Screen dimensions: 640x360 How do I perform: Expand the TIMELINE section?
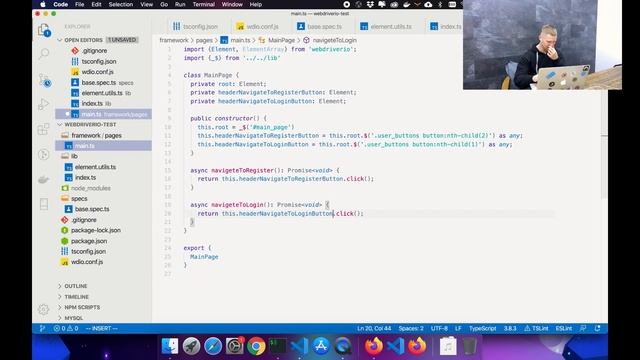coord(76,297)
